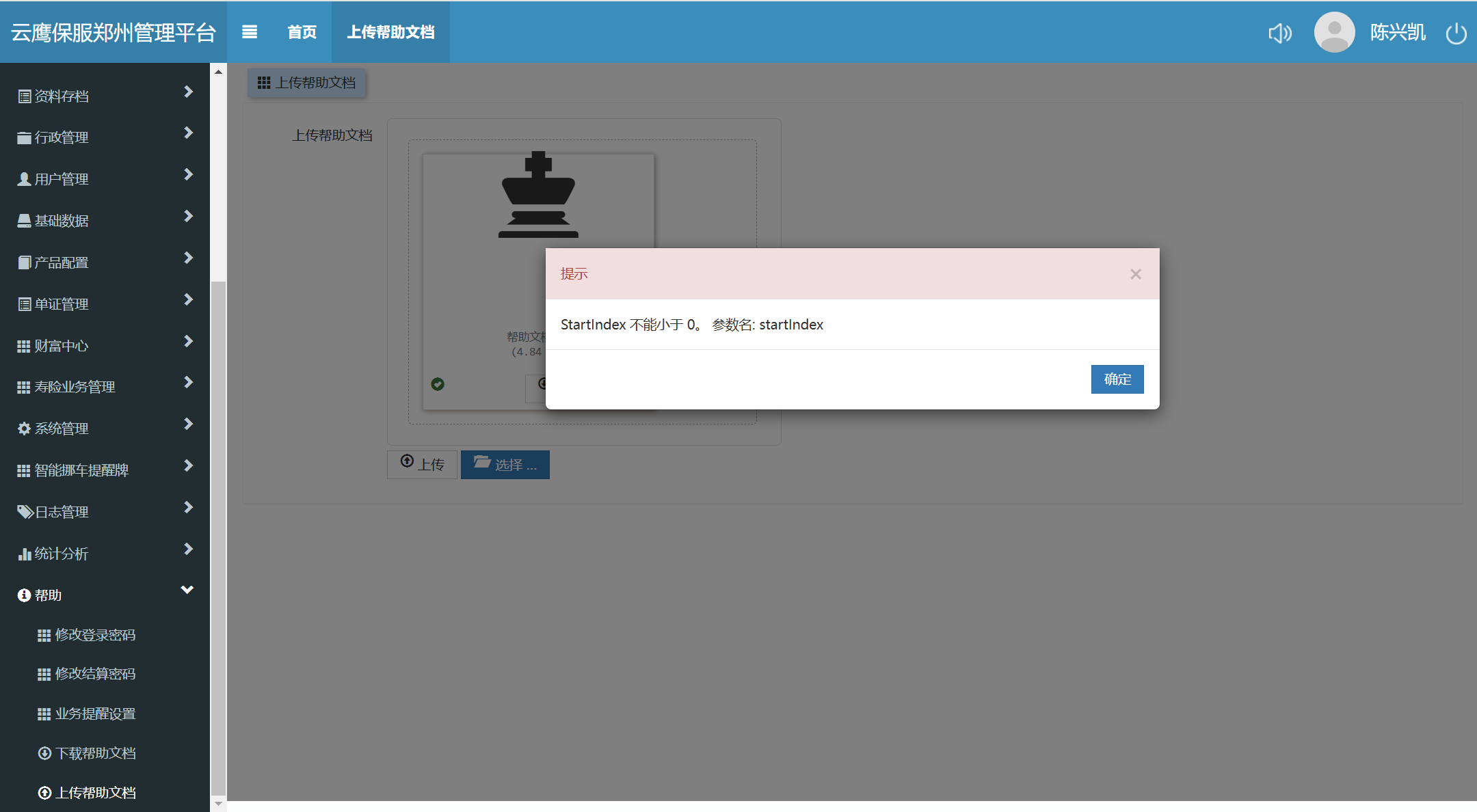Viewport: 1477px width, 812px height.
Task: Click the power logout icon
Action: tap(1456, 33)
